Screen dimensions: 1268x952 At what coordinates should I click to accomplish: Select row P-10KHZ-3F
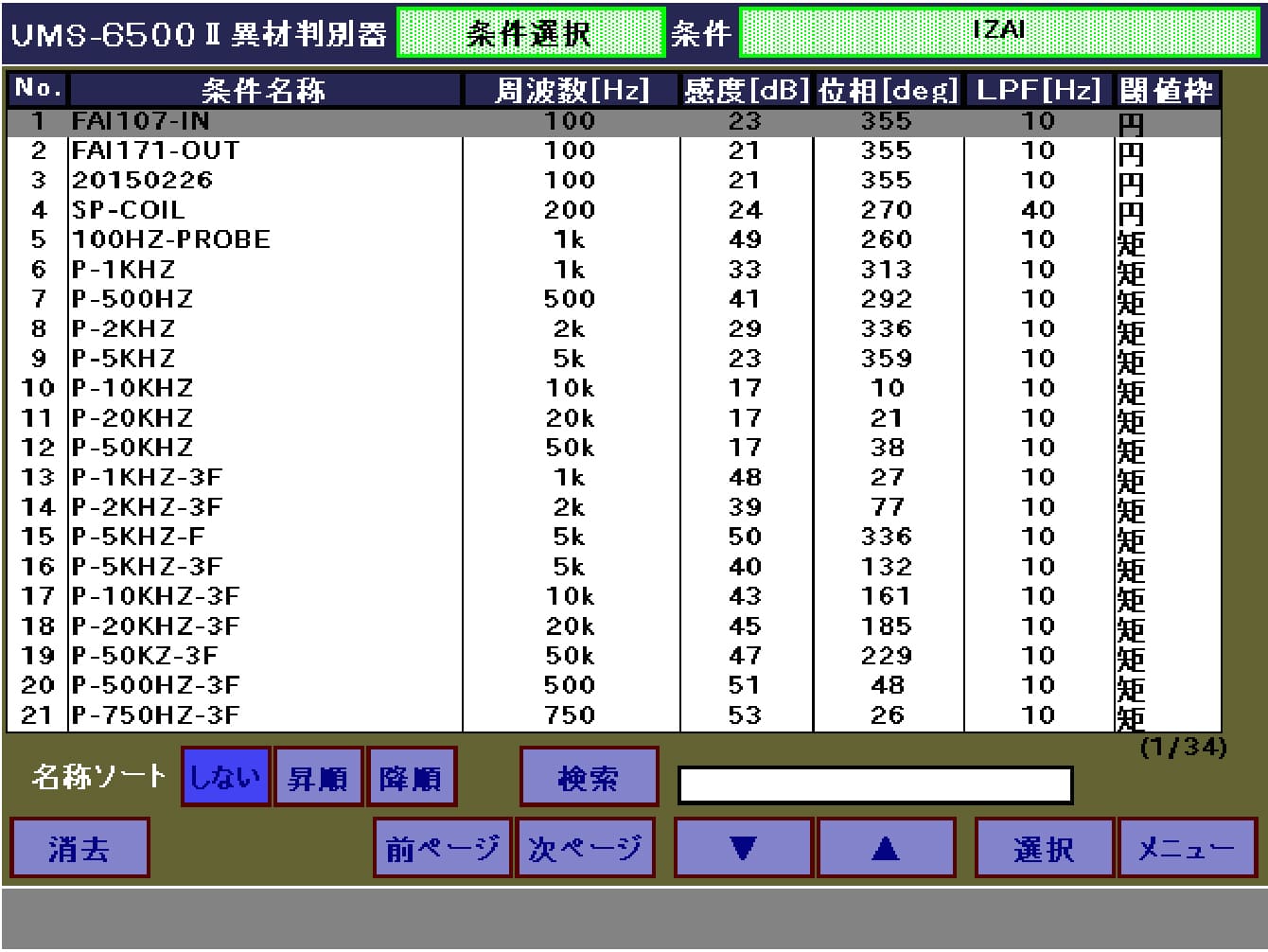(613, 596)
